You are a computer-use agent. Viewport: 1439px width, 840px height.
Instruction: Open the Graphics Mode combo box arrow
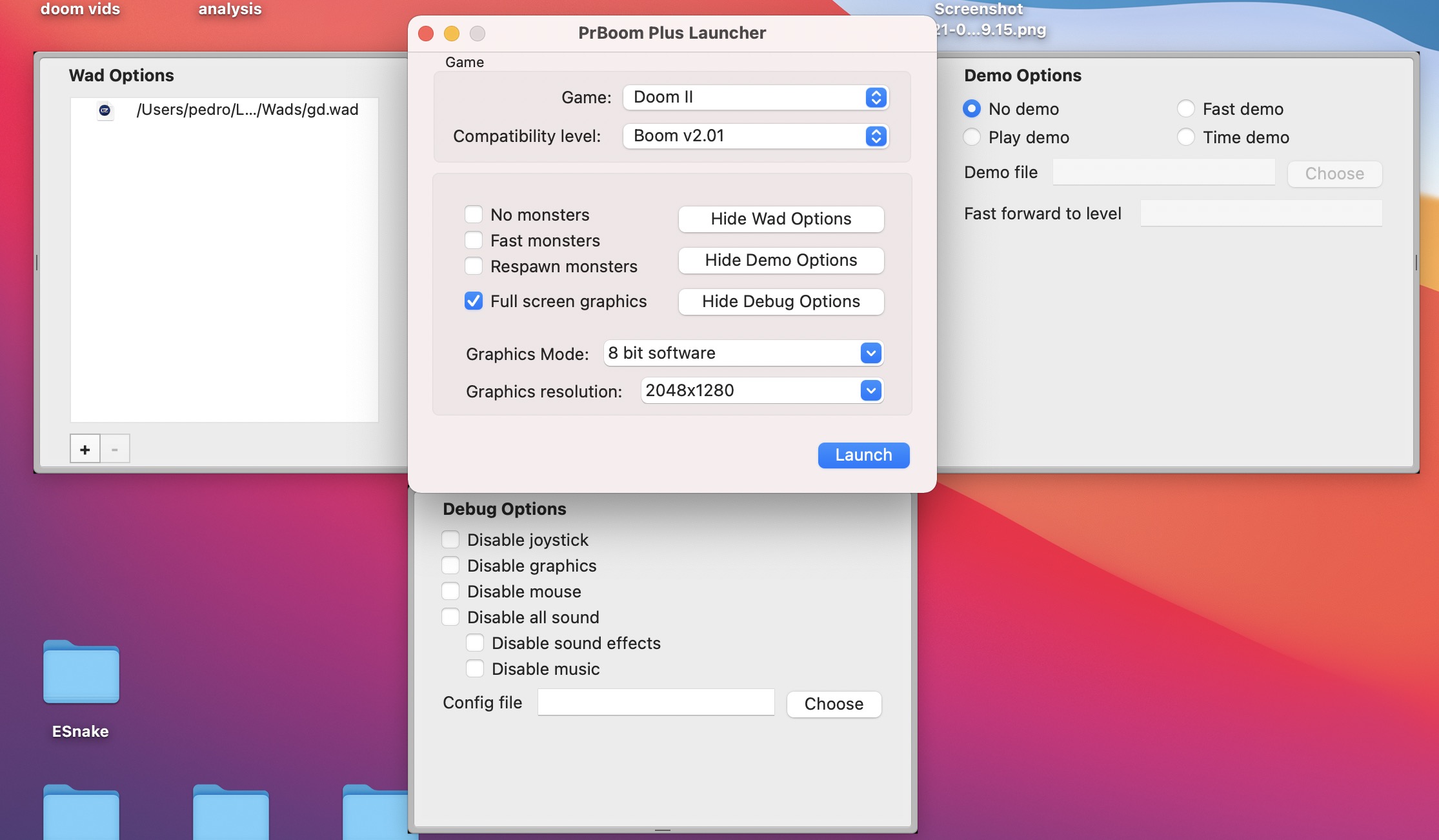pyautogui.click(x=871, y=353)
